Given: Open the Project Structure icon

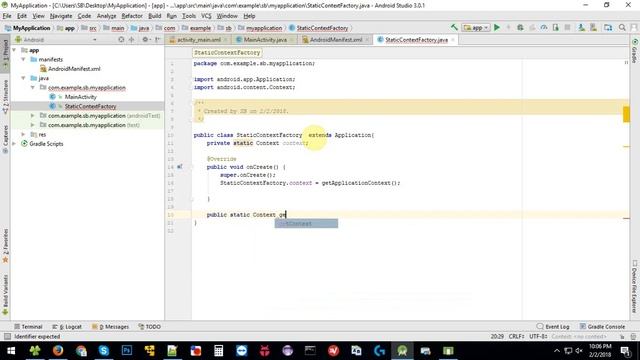Looking at the screenshot, I should click(x=608, y=27).
